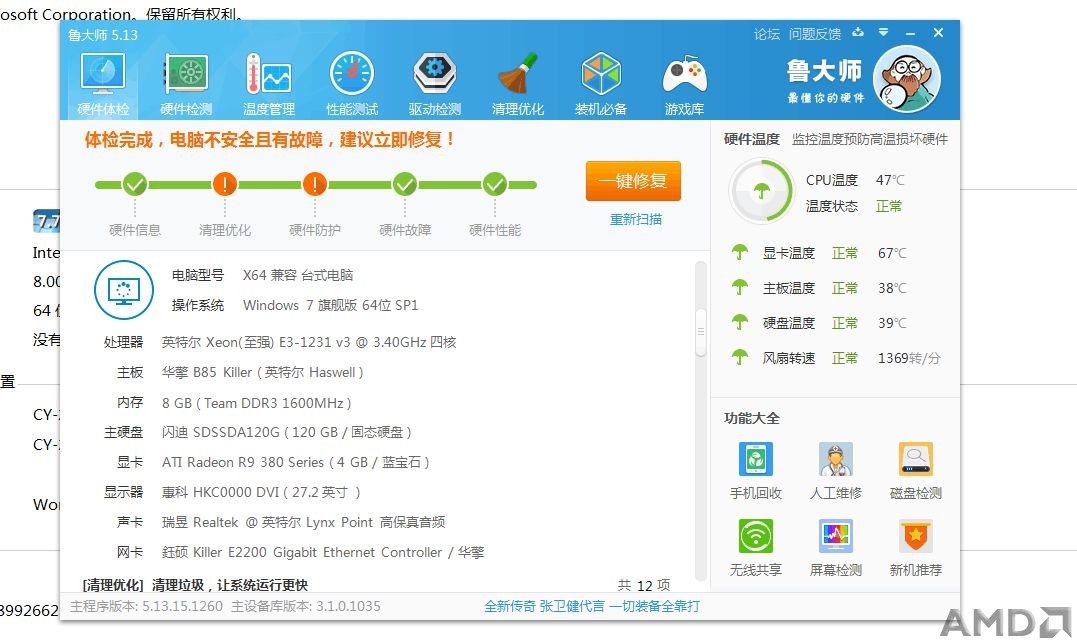Click the 显卡温度 umbrella icon

click(x=740, y=252)
